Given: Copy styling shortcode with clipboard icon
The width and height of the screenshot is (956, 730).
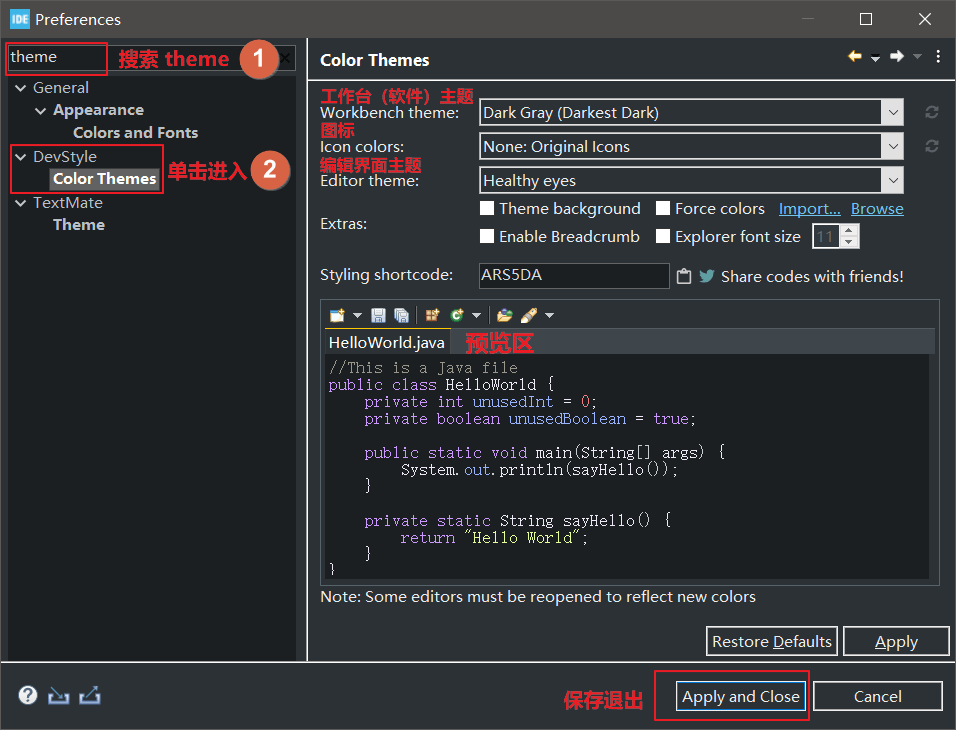Looking at the screenshot, I should coord(684,276).
